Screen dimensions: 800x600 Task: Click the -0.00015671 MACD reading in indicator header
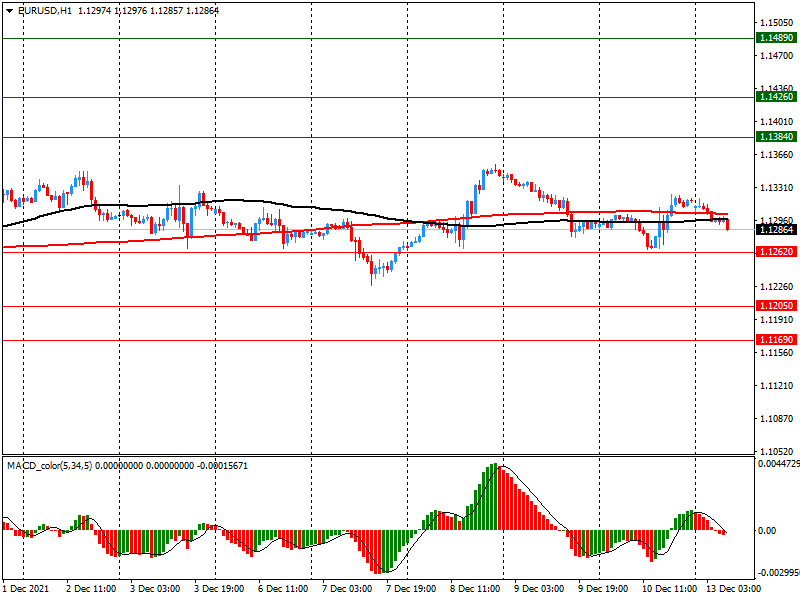tap(222, 466)
